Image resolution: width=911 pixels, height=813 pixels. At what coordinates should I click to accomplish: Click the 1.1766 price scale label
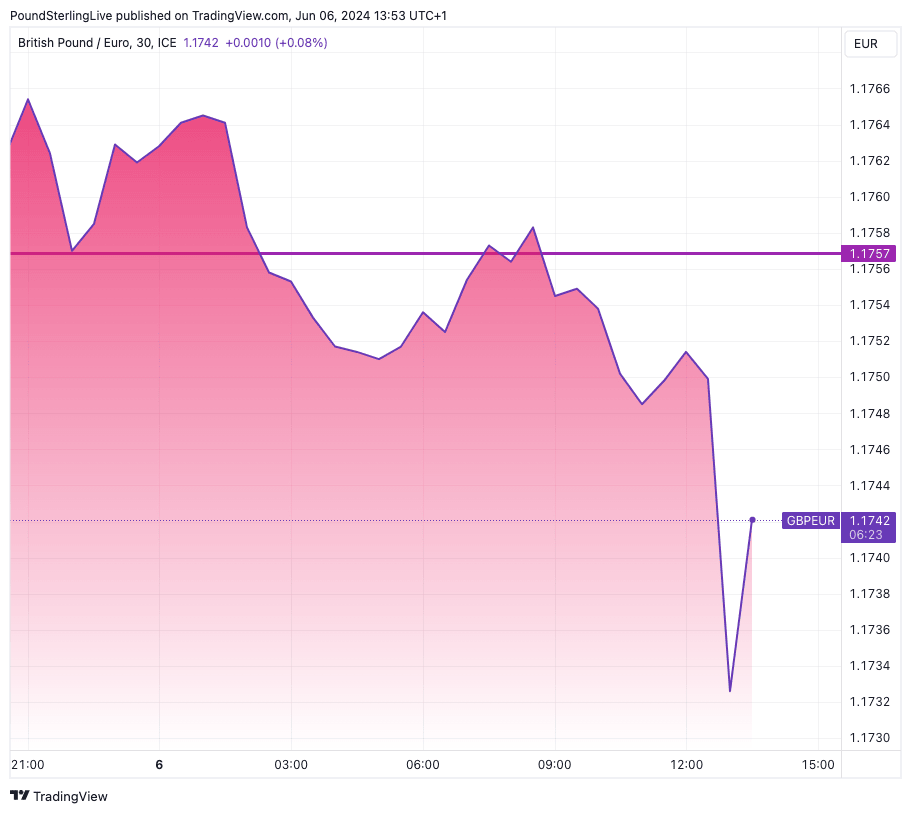click(x=869, y=89)
